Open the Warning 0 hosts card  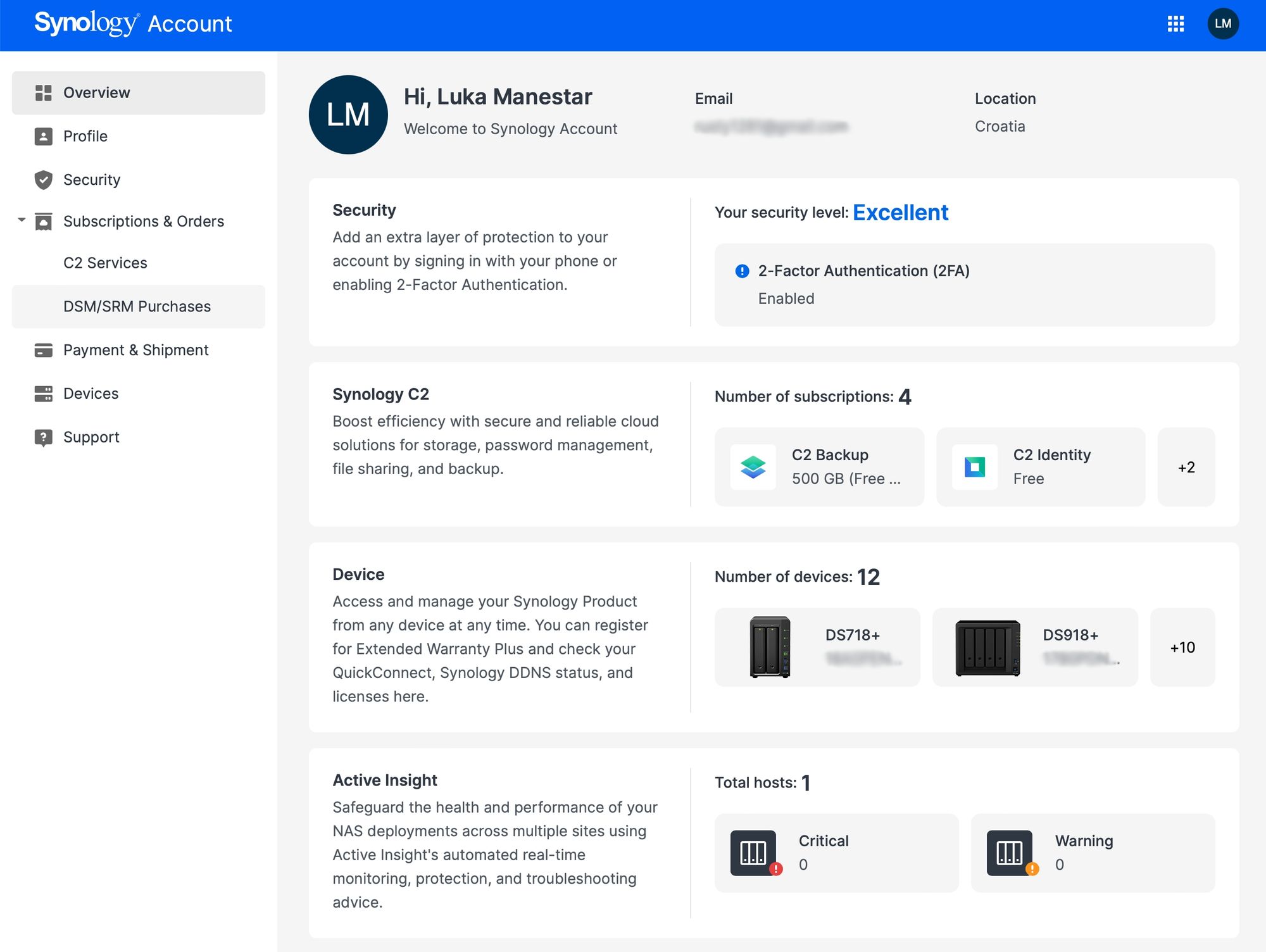(1093, 853)
